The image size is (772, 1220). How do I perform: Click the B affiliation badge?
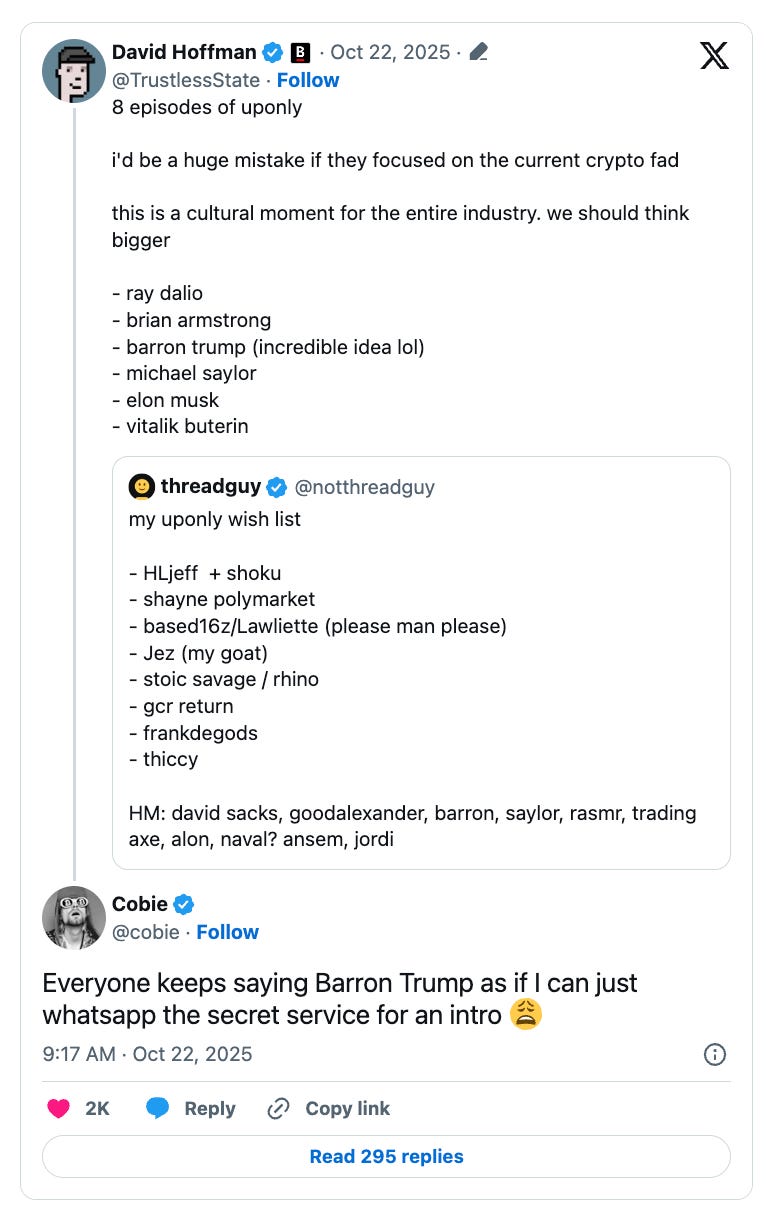tap(300, 52)
